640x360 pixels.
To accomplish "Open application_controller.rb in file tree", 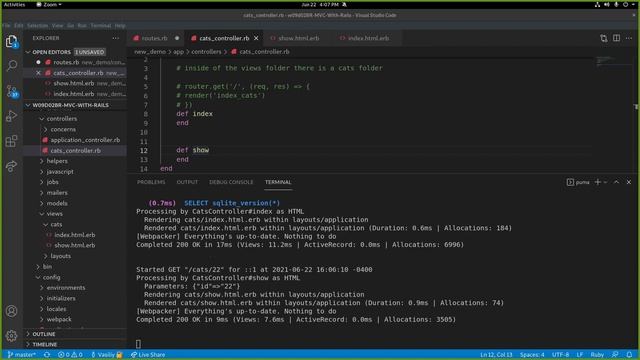I will 85,140.
